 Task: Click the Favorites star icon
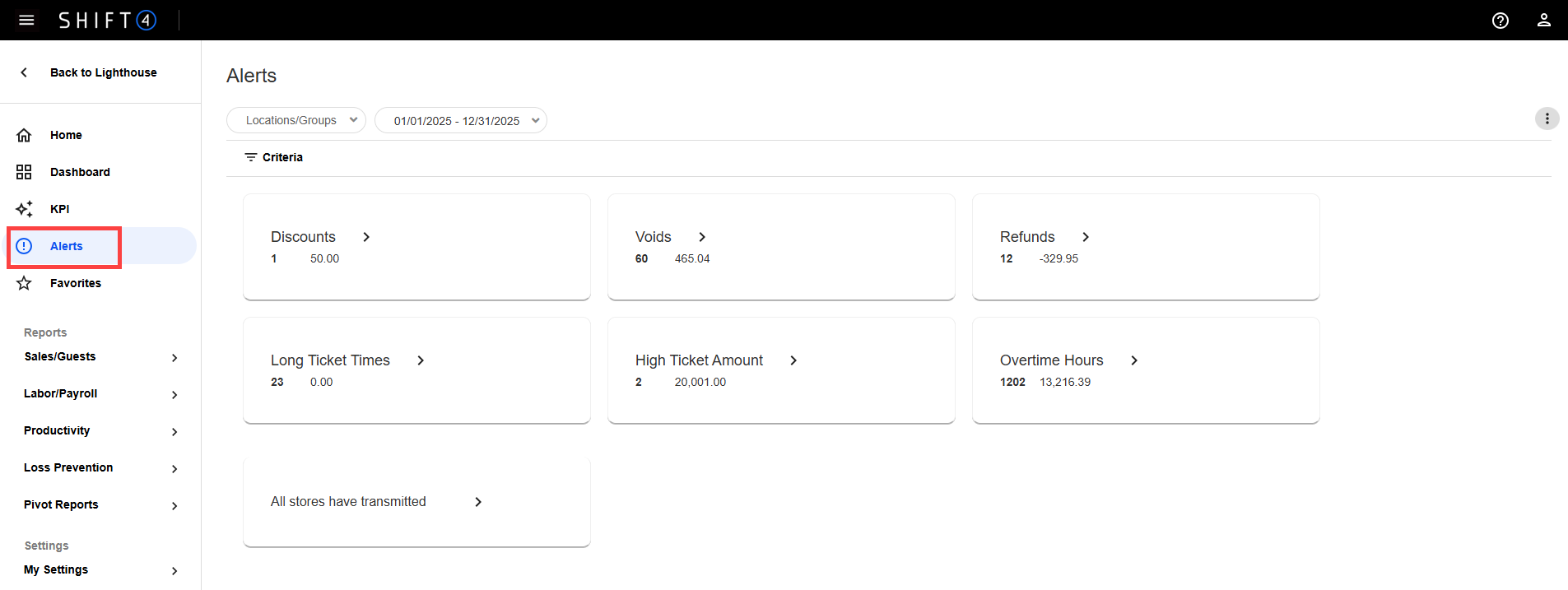(24, 283)
